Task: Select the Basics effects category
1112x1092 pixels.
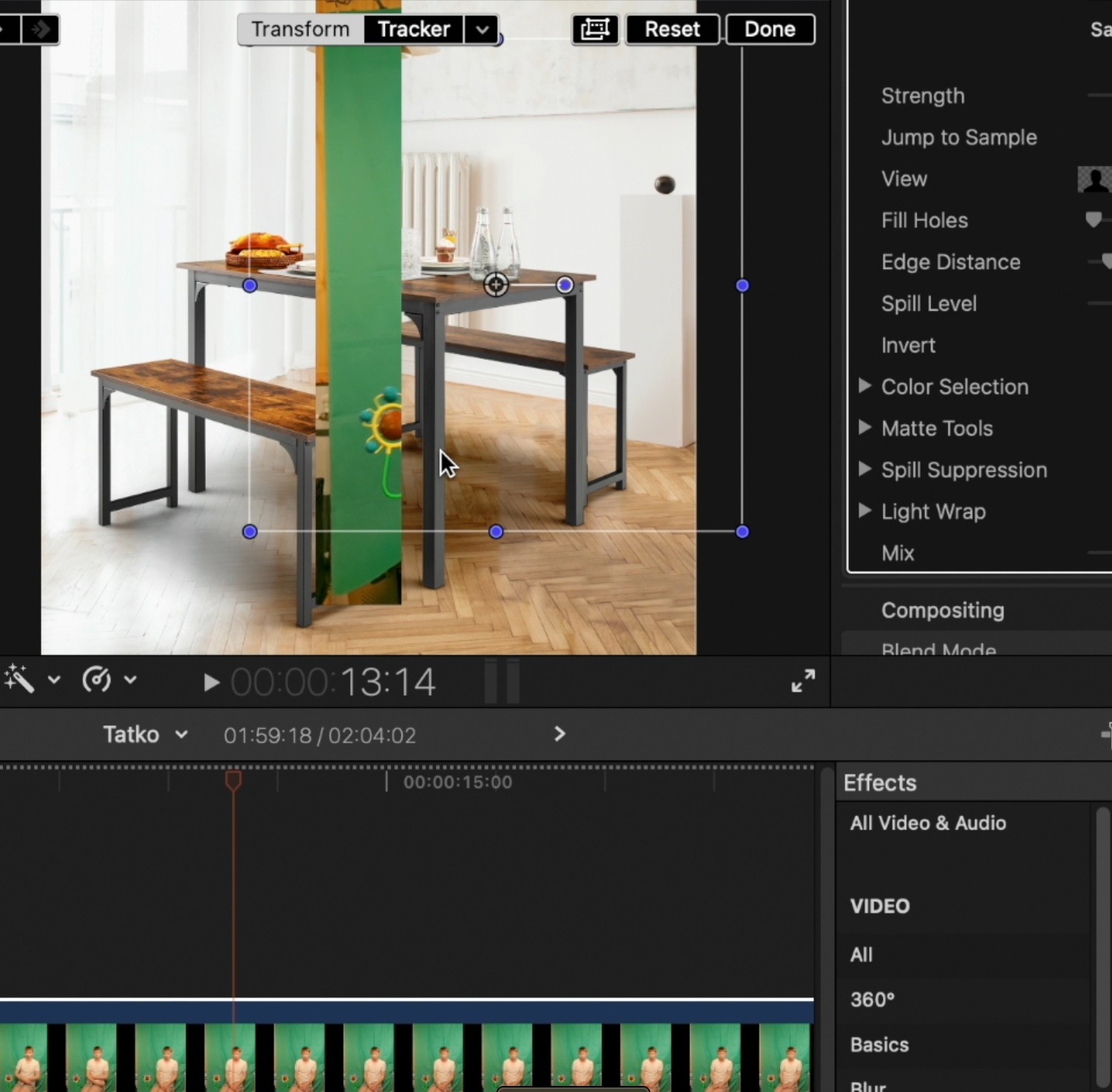Action: click(879, 1044)
